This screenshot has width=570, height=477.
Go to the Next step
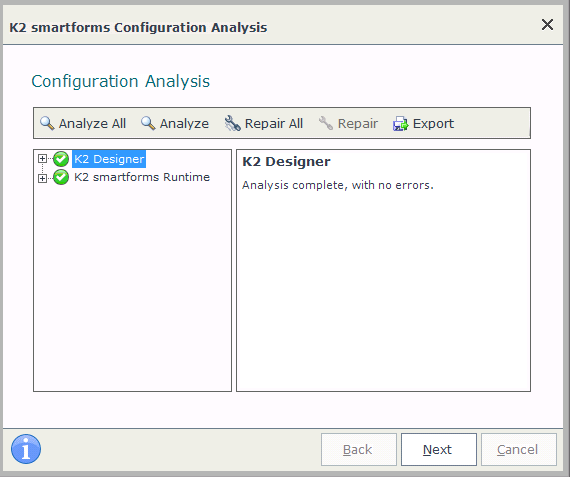pos(439,449)
